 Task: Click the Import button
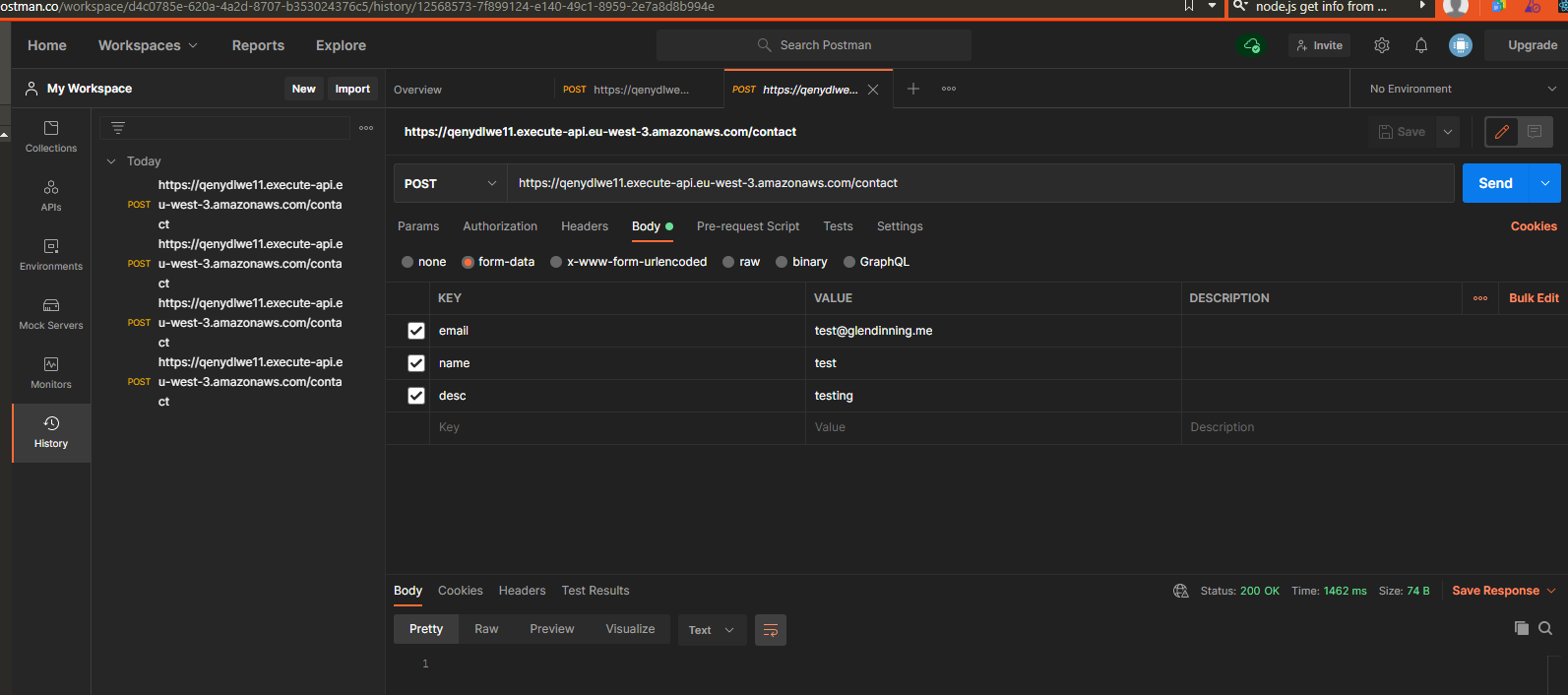tap(352, 89)
